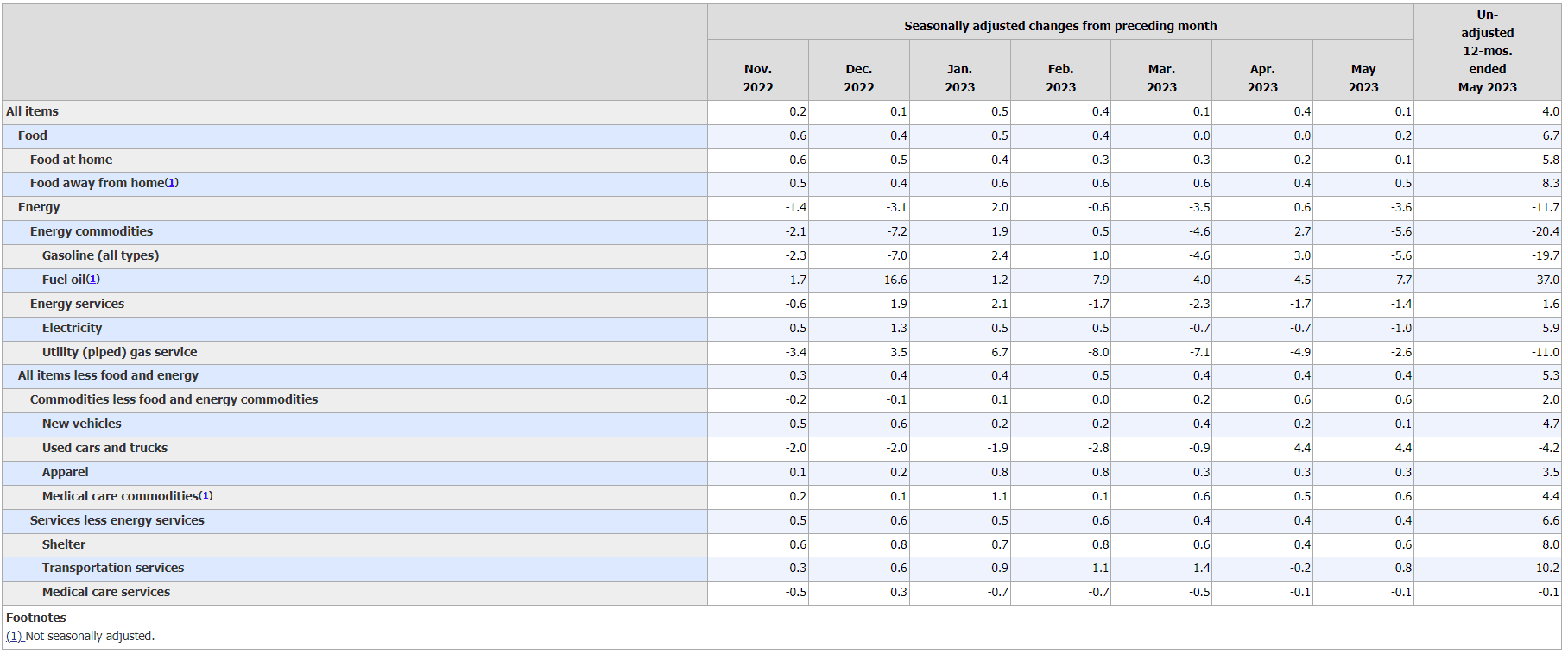Select the Jan. 2023 column header
The width and height of the screenshot is (1568, 654).
[x=959, y=78]
